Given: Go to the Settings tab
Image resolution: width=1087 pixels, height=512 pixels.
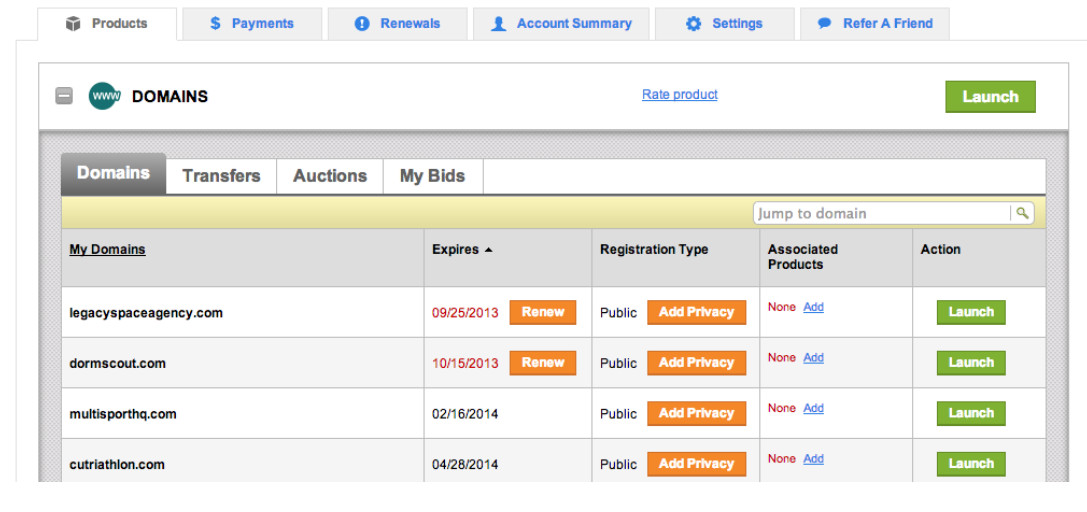Looking at the screenshot, I should [x=724, y=24].
